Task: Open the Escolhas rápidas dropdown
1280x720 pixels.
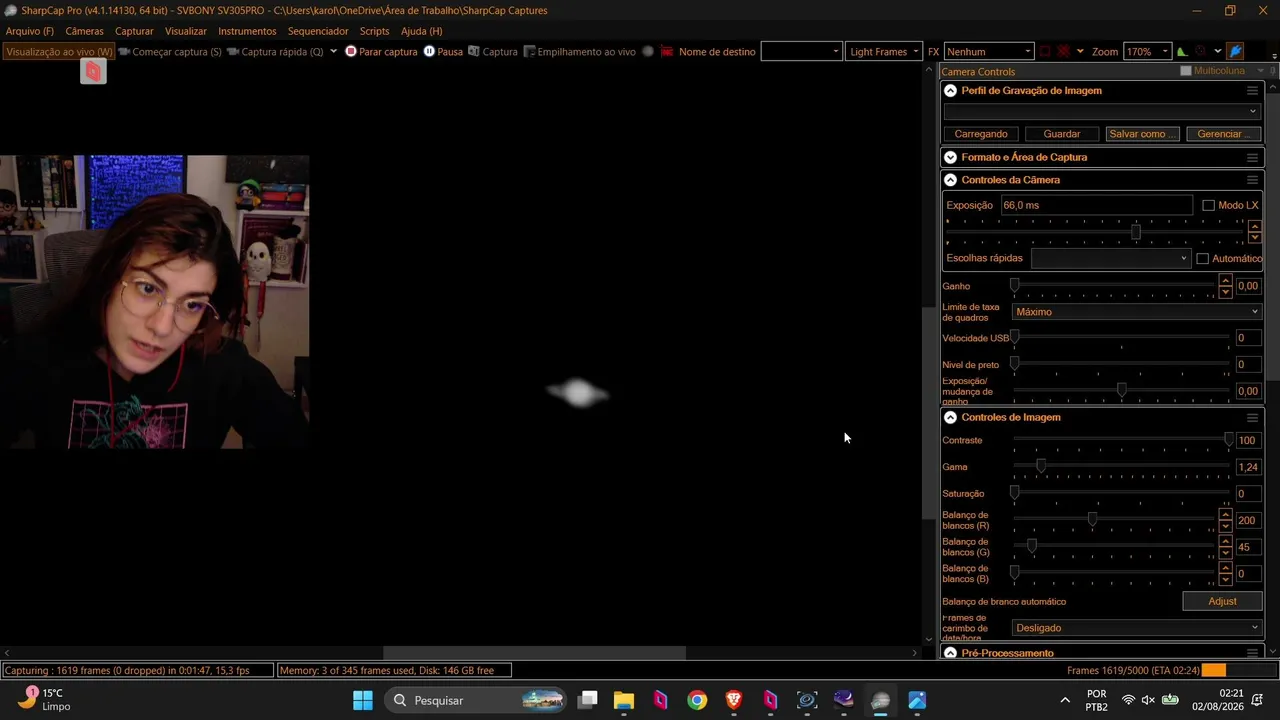Action: [x=1110, y=258]
